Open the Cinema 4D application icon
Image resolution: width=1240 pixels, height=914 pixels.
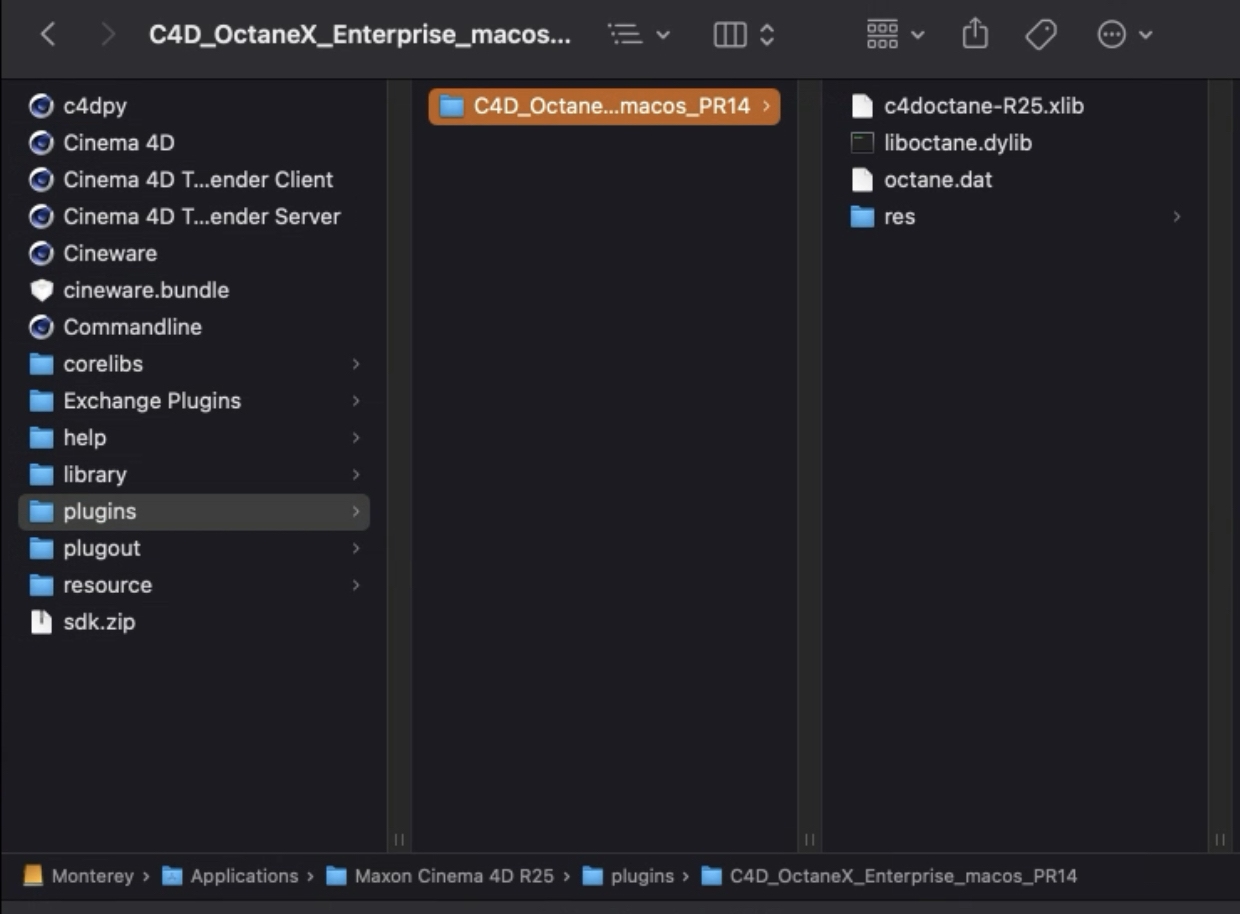[x=41, y=143]
